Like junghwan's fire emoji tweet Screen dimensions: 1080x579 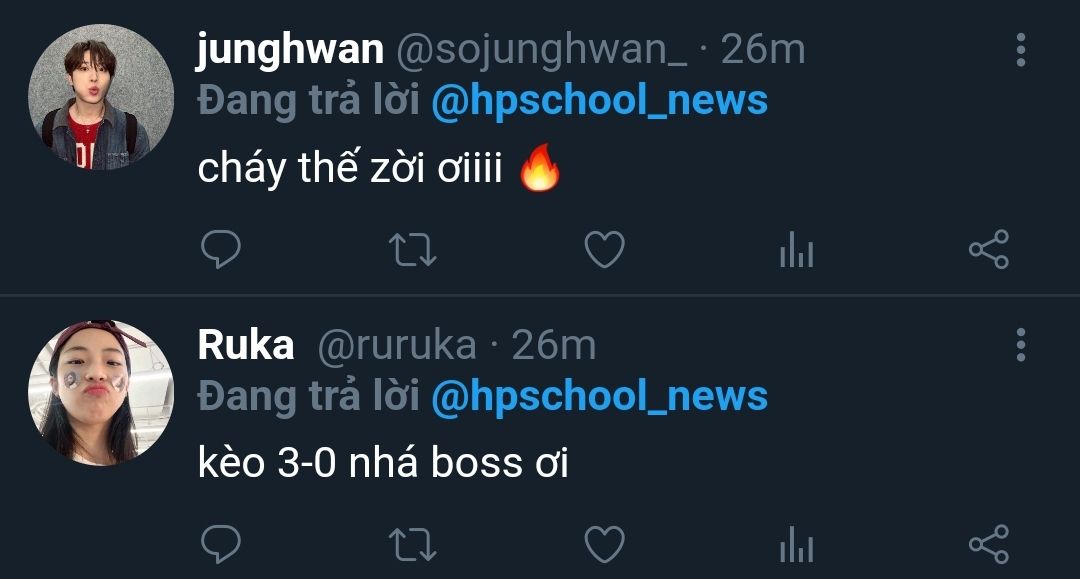point(604,249)
